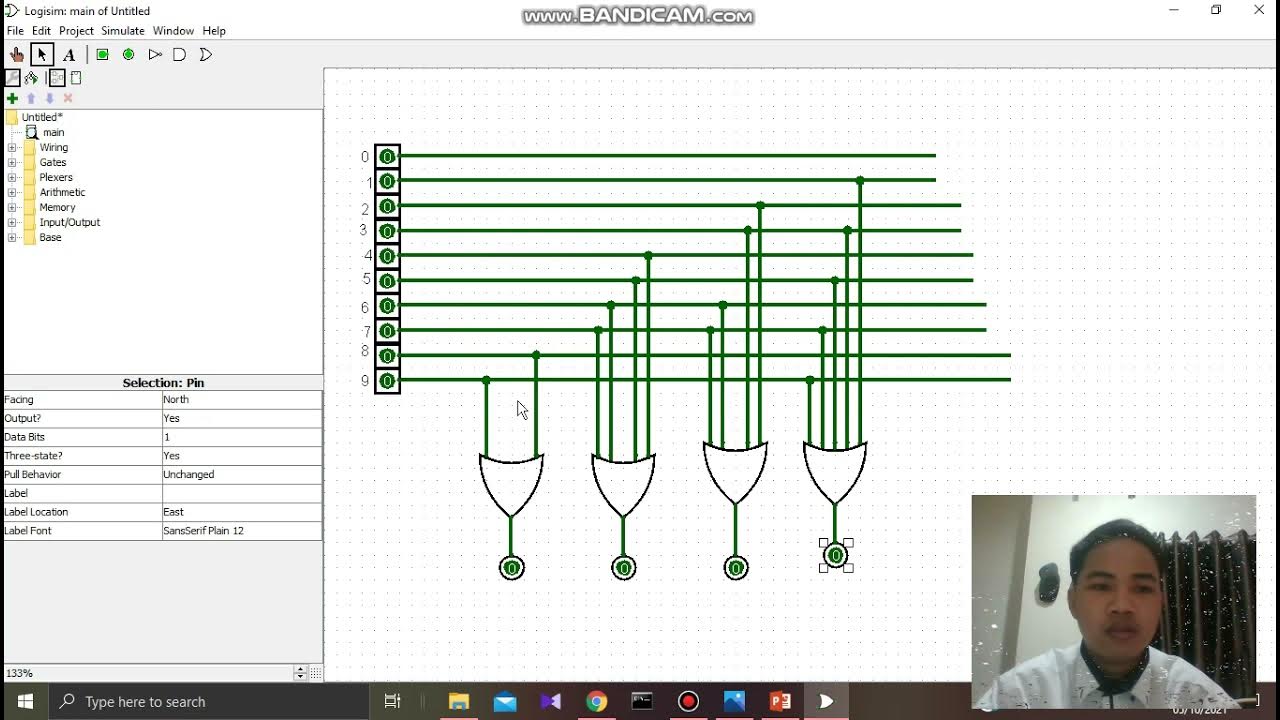Pick the NOT gate toolbar icon
The image size is (1280, 720).
point(155,54)
